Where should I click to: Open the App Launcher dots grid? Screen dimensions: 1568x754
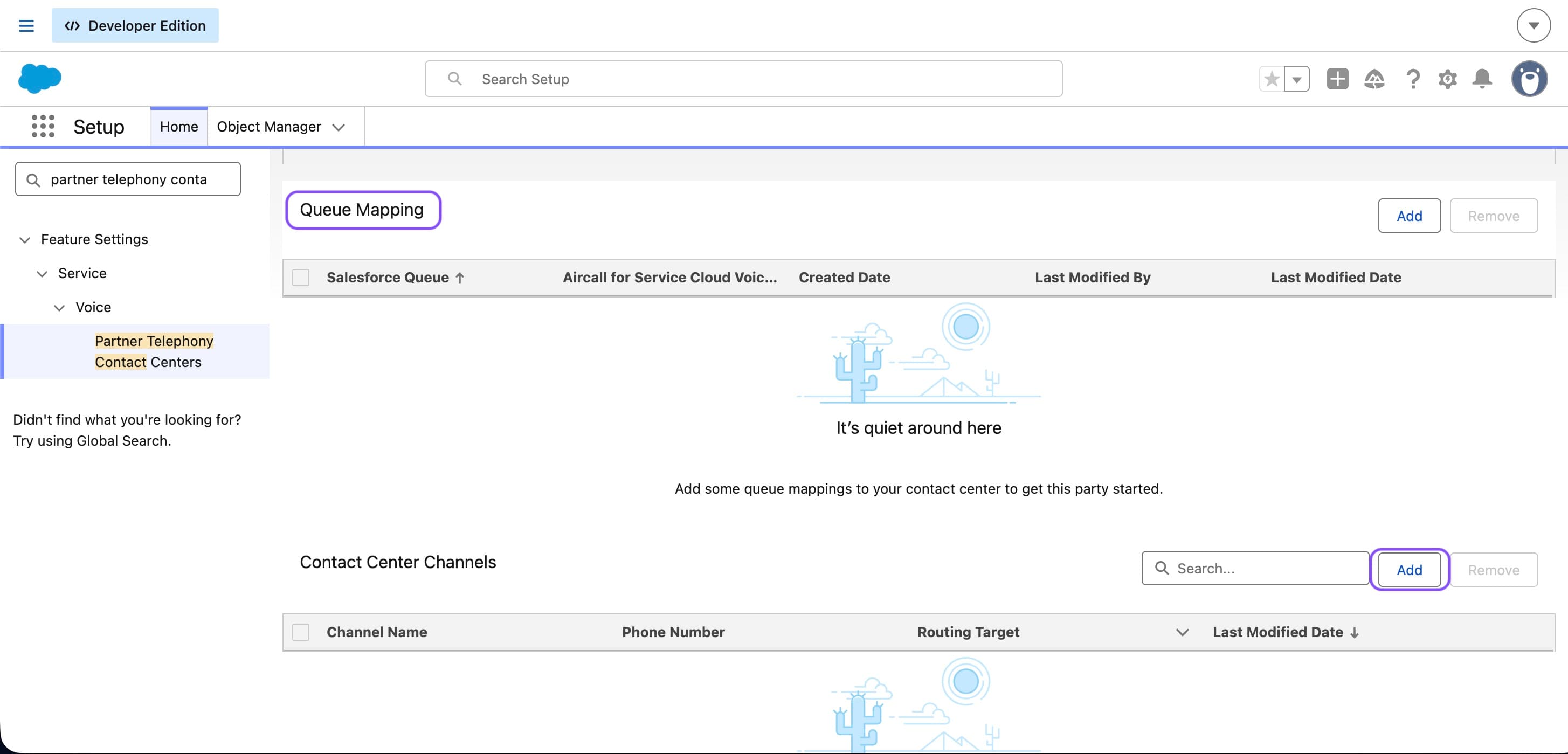(x=43, y=126)
